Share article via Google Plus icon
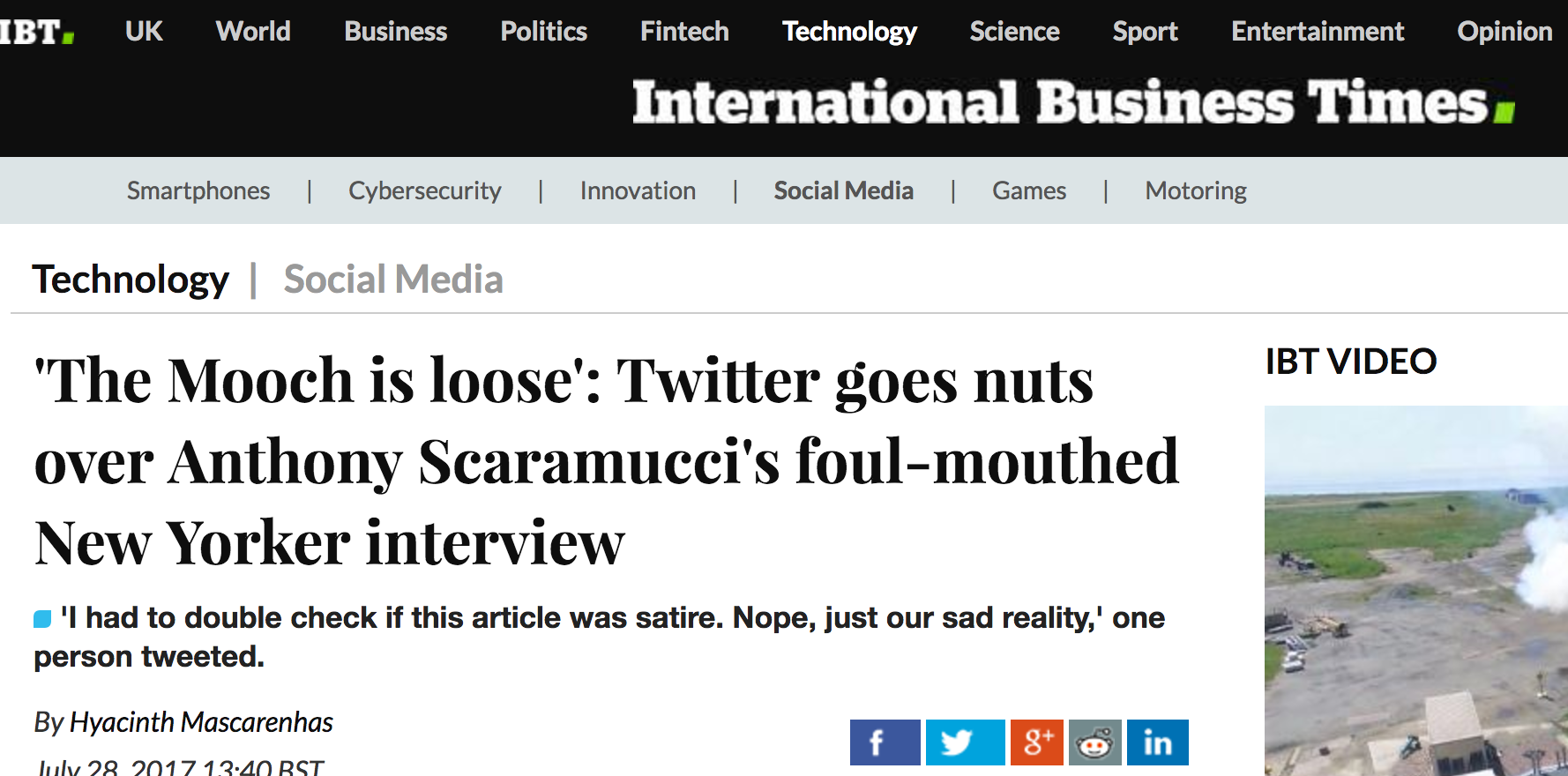The width and height of the screenshot is (1568, 776). (x=1037, y=742)
